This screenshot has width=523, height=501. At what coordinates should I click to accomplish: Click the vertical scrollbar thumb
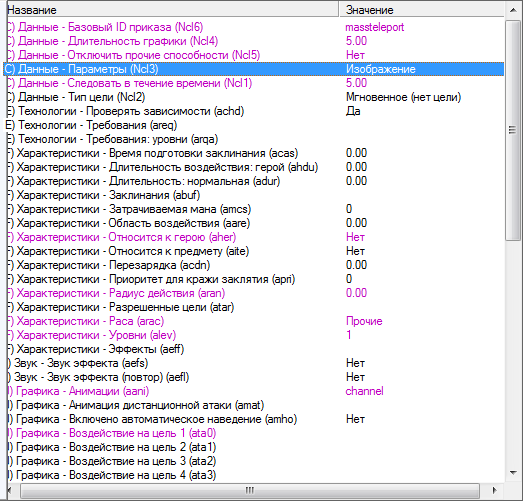[x=513, y=130]
